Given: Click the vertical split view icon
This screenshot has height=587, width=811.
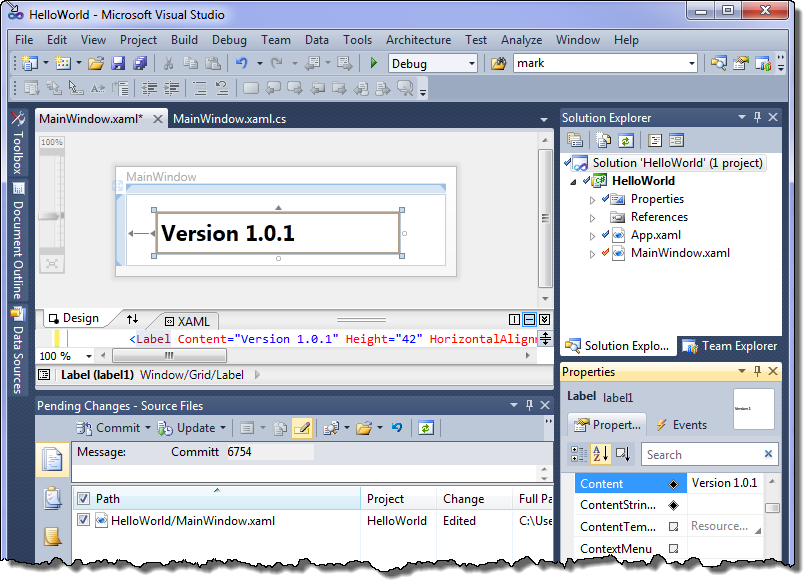Looking at the screenshot, I should click(514, 320).
